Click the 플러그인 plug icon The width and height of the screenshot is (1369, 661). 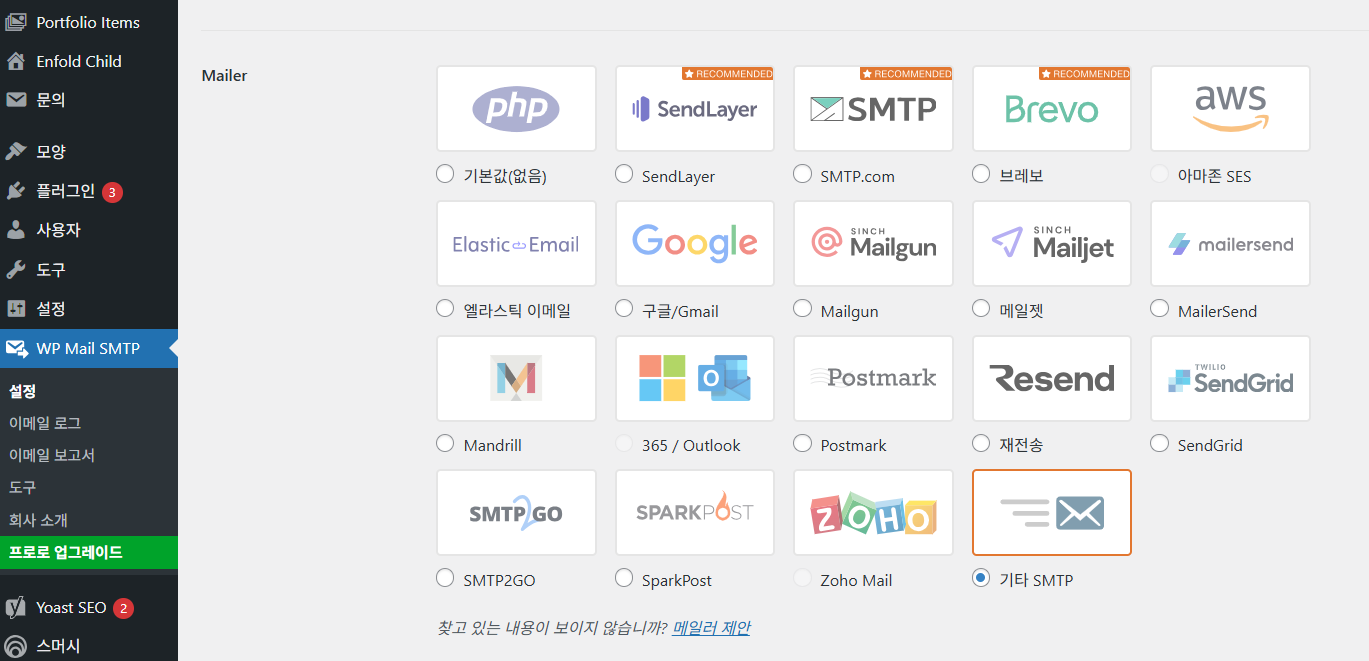click(16, 191)
